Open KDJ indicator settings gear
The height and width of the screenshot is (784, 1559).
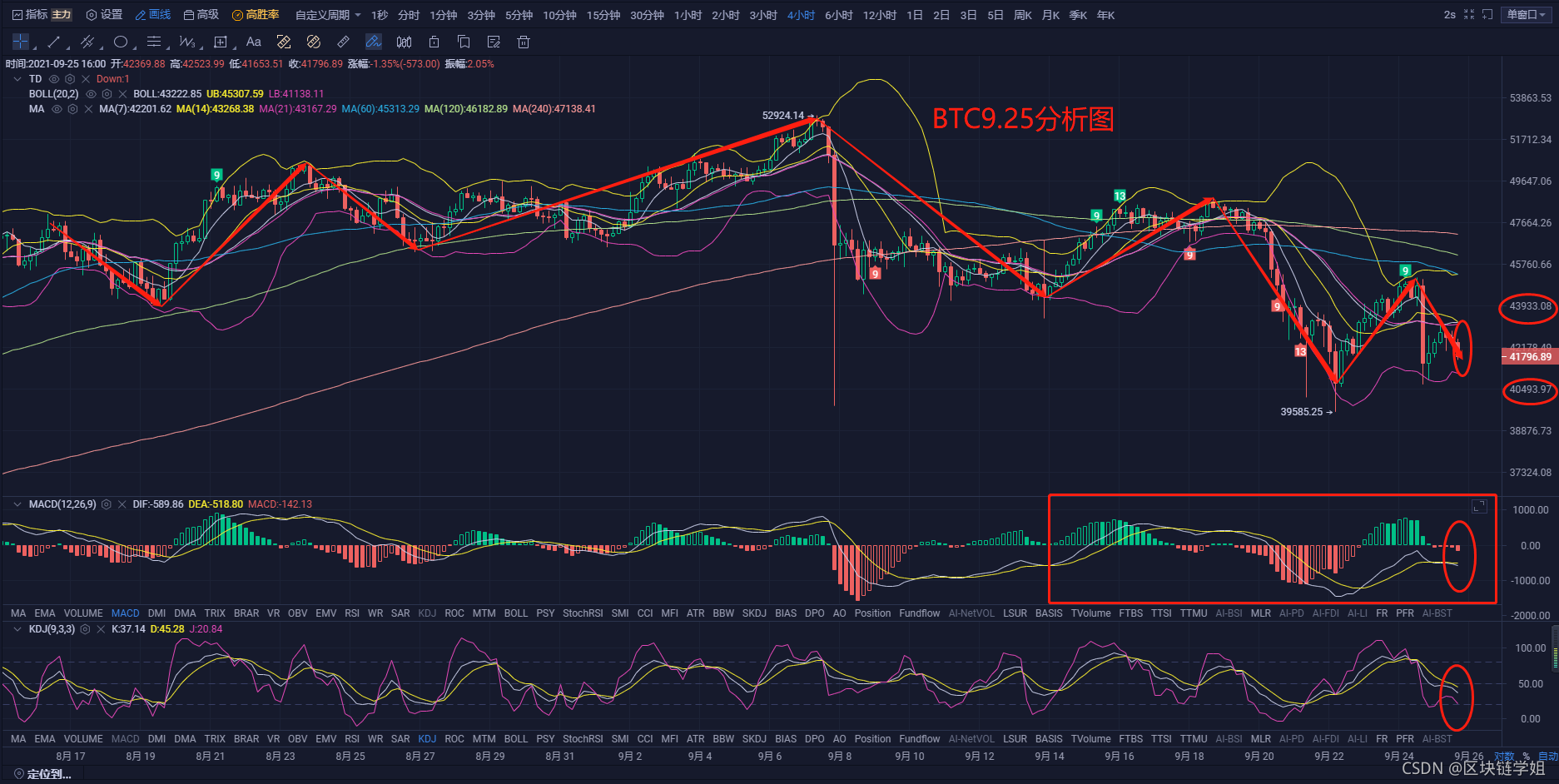click(x=85, y=629)
